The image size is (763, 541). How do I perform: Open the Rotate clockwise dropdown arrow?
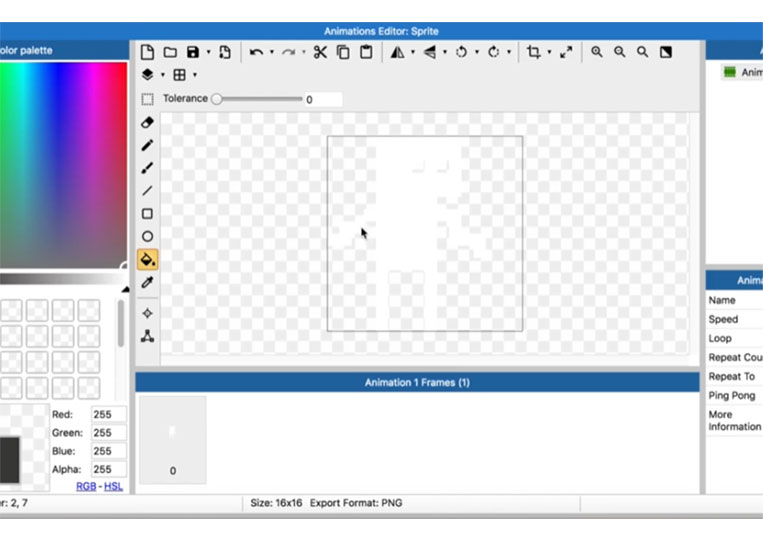[509, 52]
